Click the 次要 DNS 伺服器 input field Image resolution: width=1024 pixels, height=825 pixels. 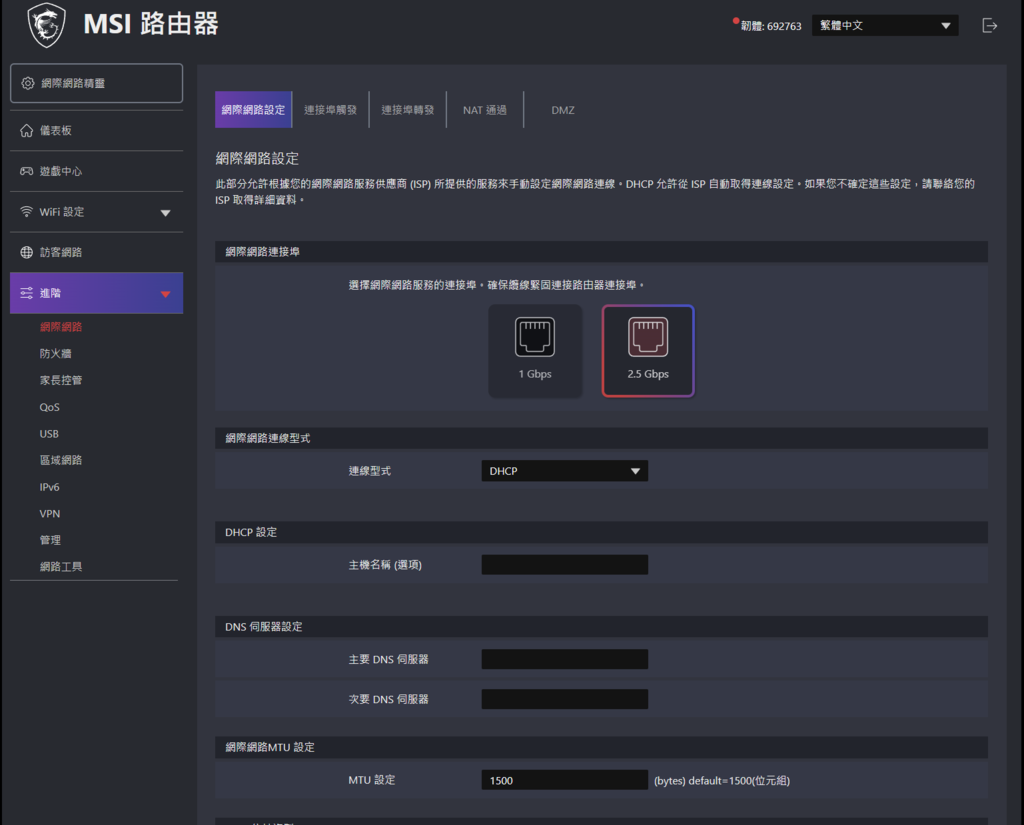click(x=564, y=699)
